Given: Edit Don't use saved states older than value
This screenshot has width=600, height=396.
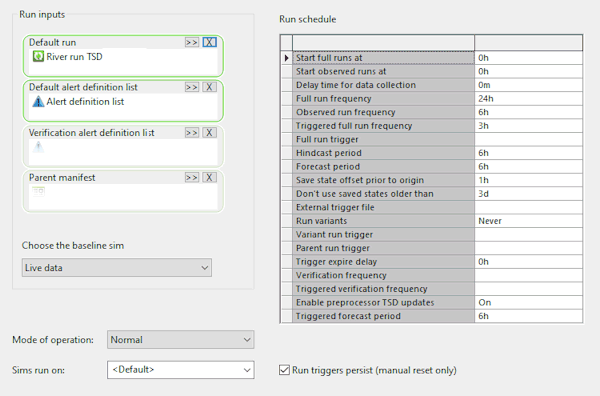Looking at the screenshot, I should [x=528, y=194].
